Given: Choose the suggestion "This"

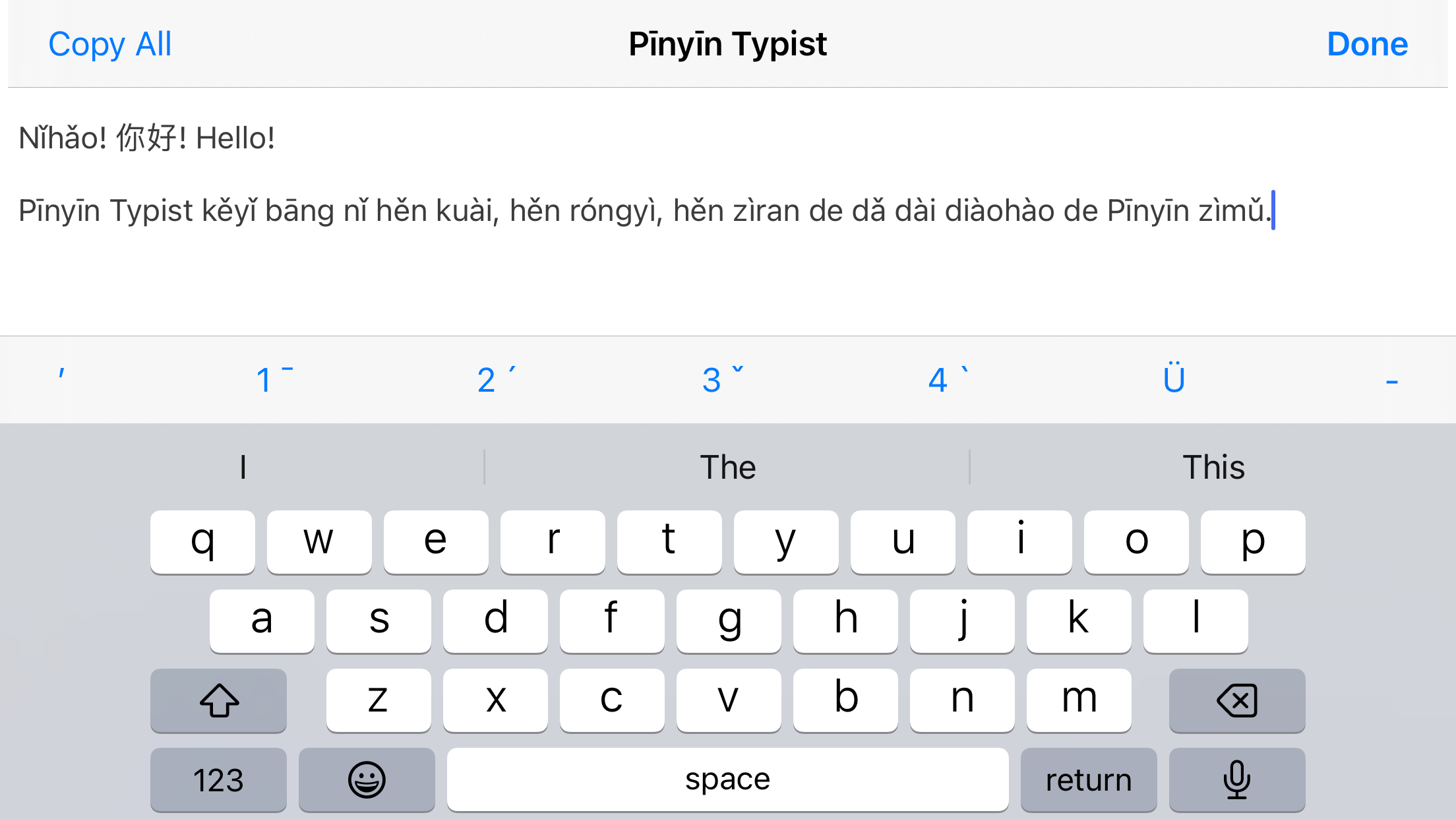Looking at the screenshot, I should [1213, 467].
